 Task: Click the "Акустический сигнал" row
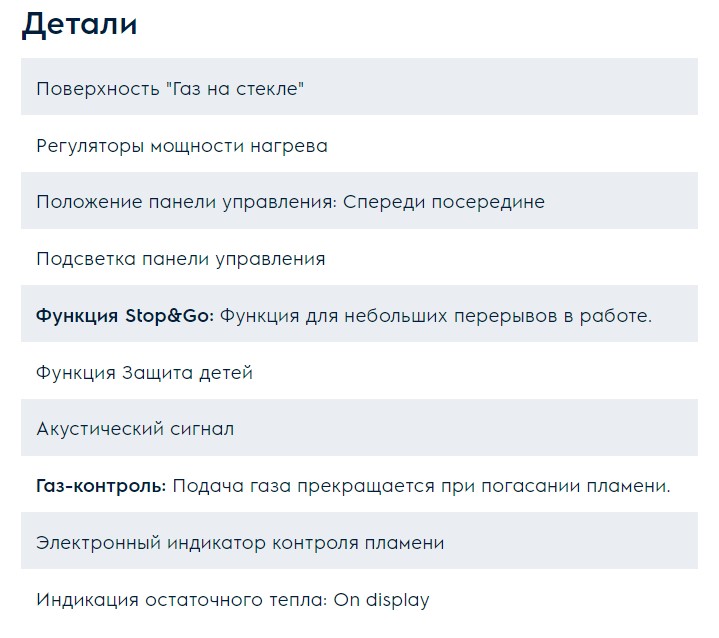(135, 429)
